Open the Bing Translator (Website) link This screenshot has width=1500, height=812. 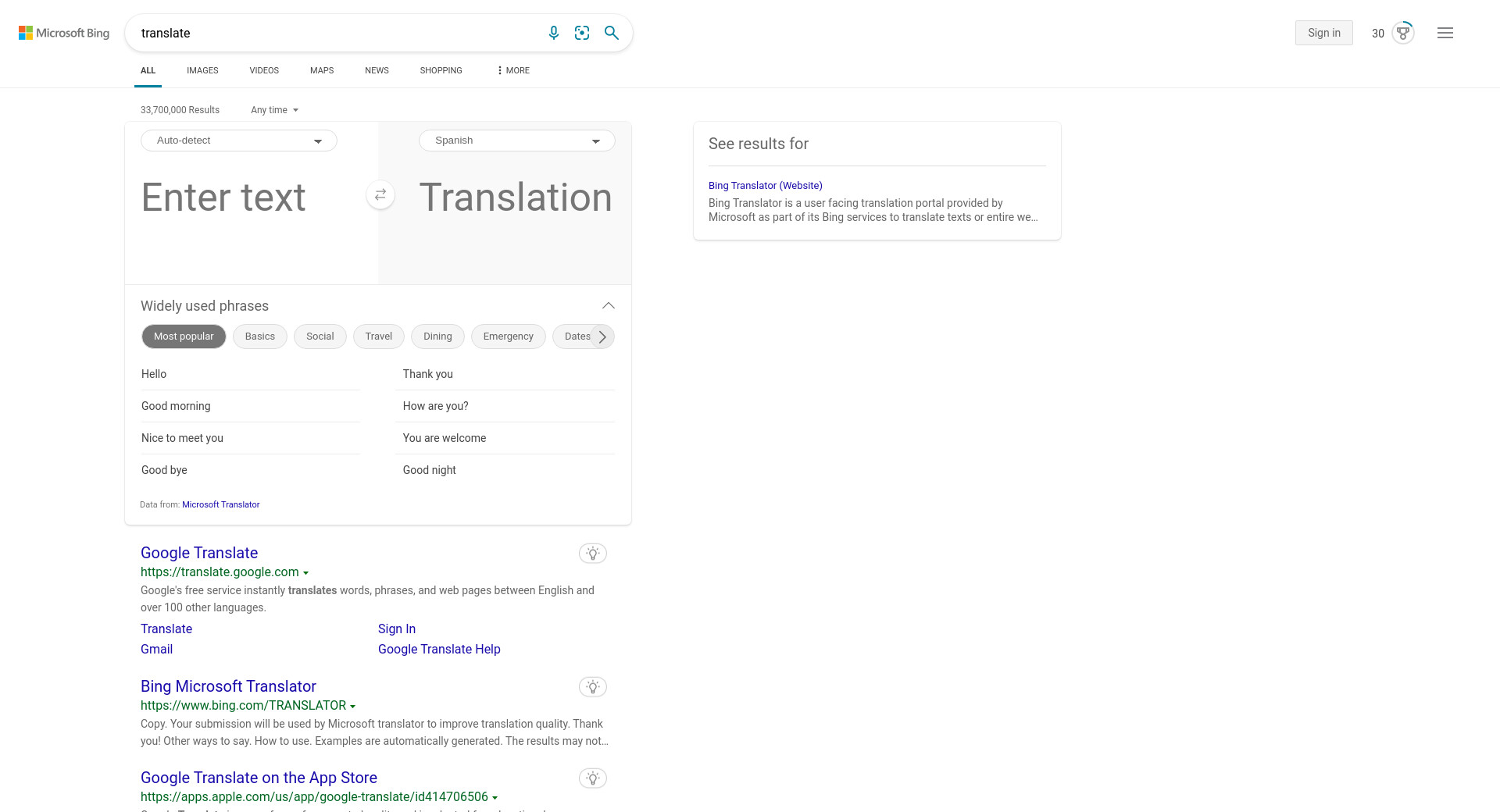point(765,186)
